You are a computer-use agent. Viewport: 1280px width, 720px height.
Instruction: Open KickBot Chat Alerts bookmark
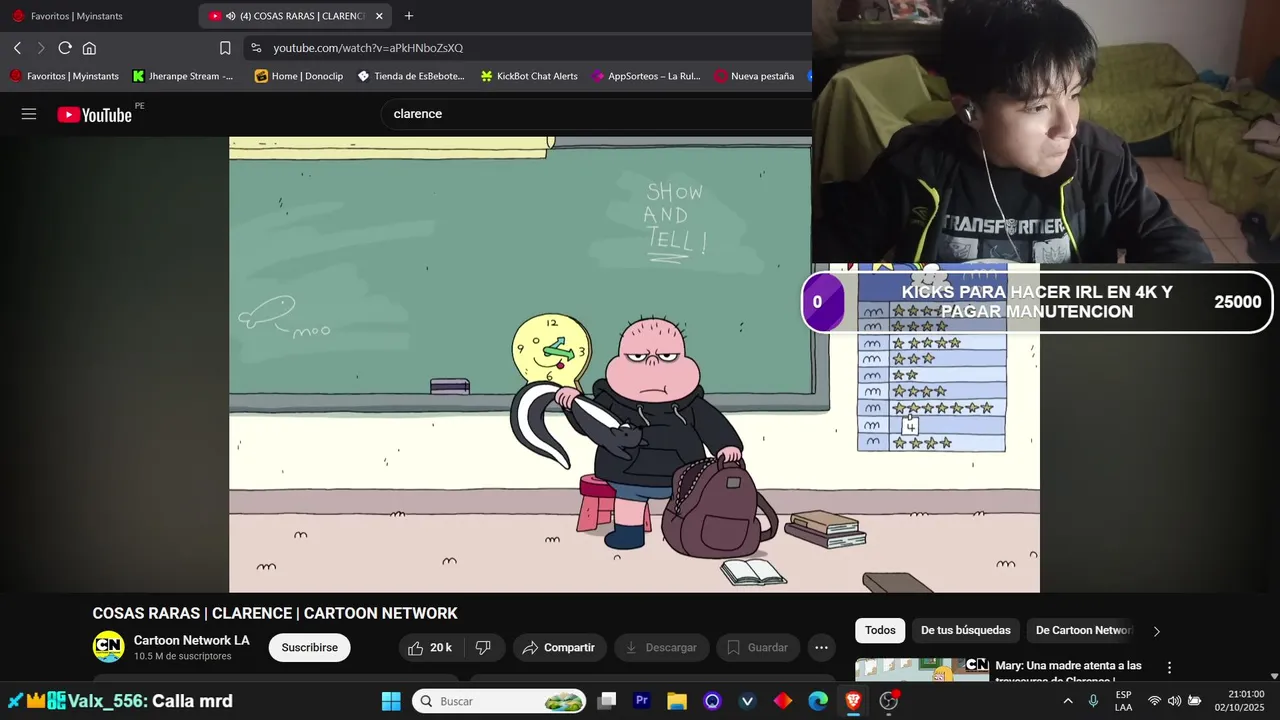click(x=529, y=76)
